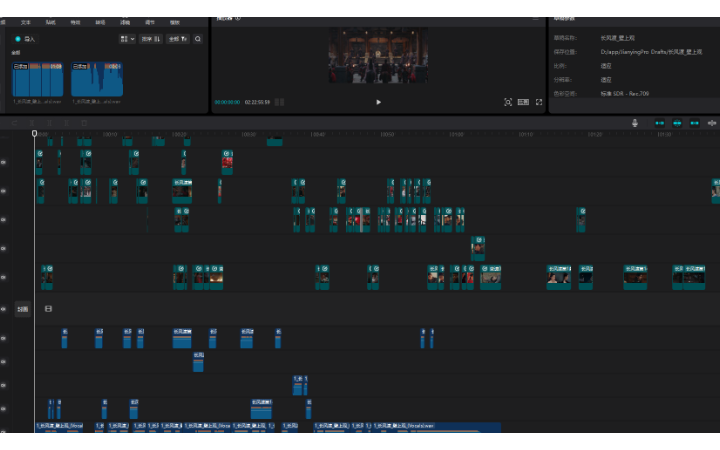
Task: Click the Import media button
Action: click(x=25, y=39)
